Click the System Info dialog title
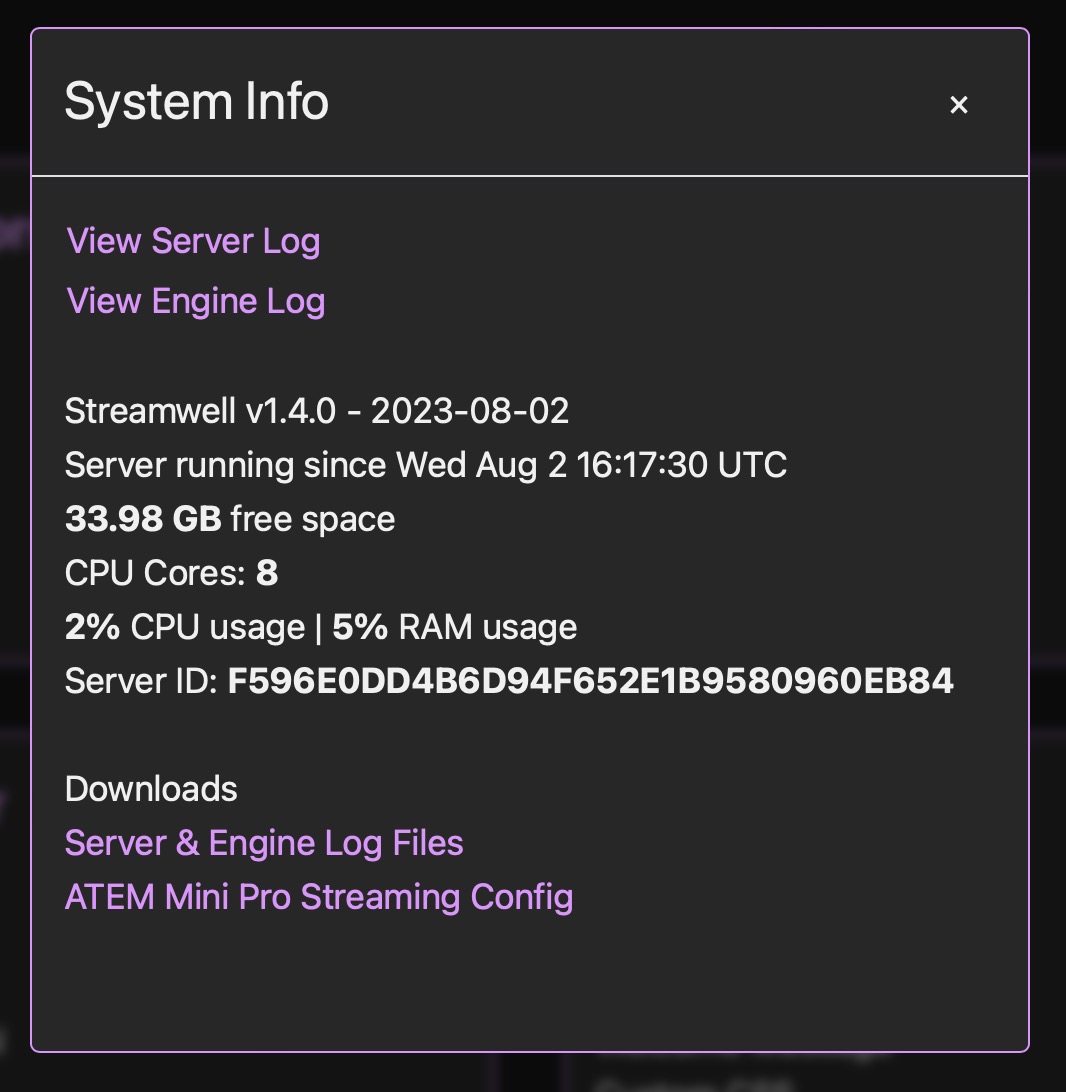Image resolution: width=1066 pixels, height=1092 pixels. (x=197, y=102)
